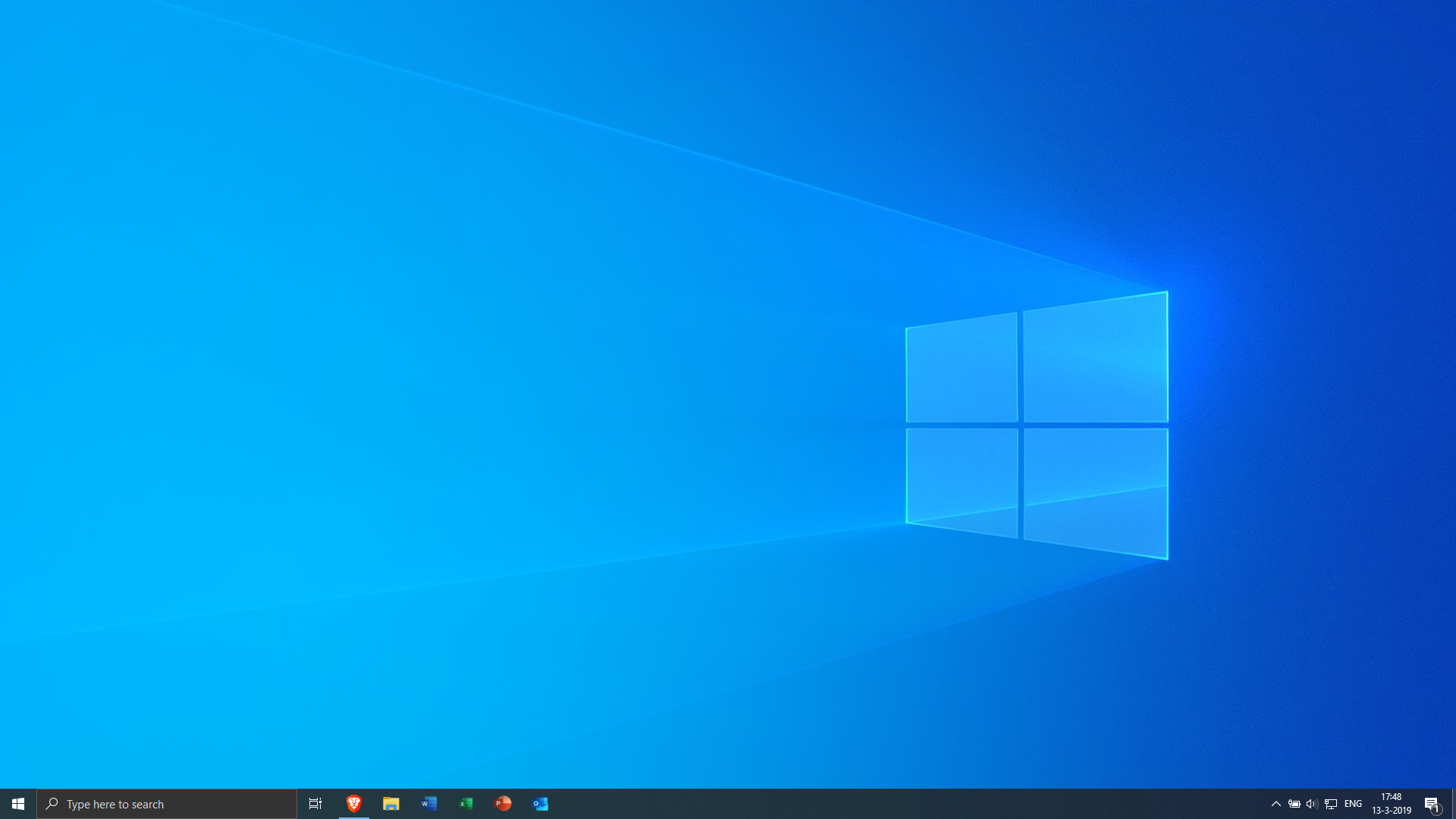The image size is (1456, 819).
Task: Launch PowerPoint from the taskbar
Action: coord(503,804)
